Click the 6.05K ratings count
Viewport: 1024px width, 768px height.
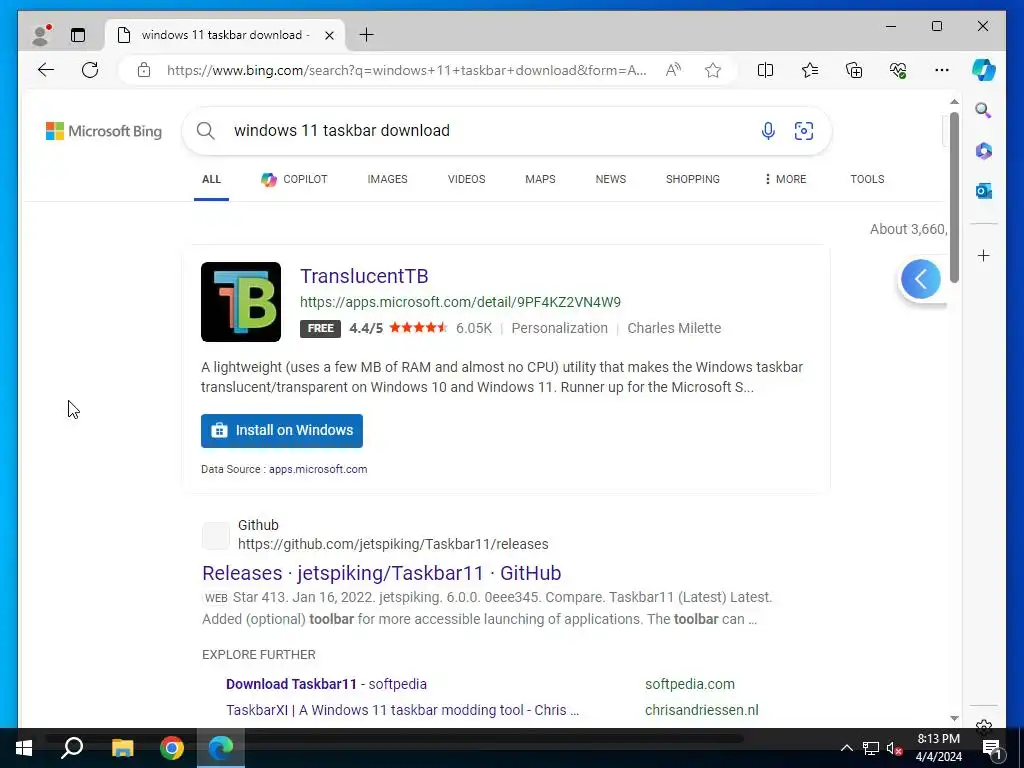tap(473, 328)
